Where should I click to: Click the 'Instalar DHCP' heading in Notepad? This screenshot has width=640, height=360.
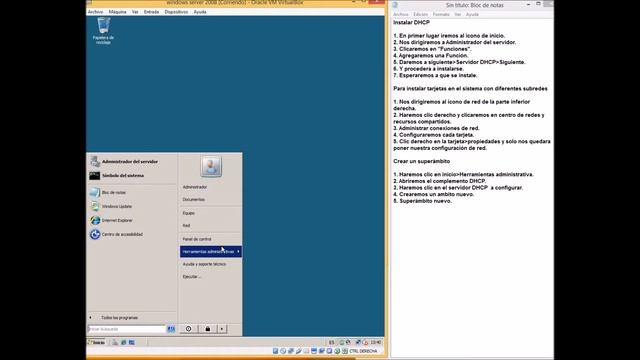(x=411, y=22)
